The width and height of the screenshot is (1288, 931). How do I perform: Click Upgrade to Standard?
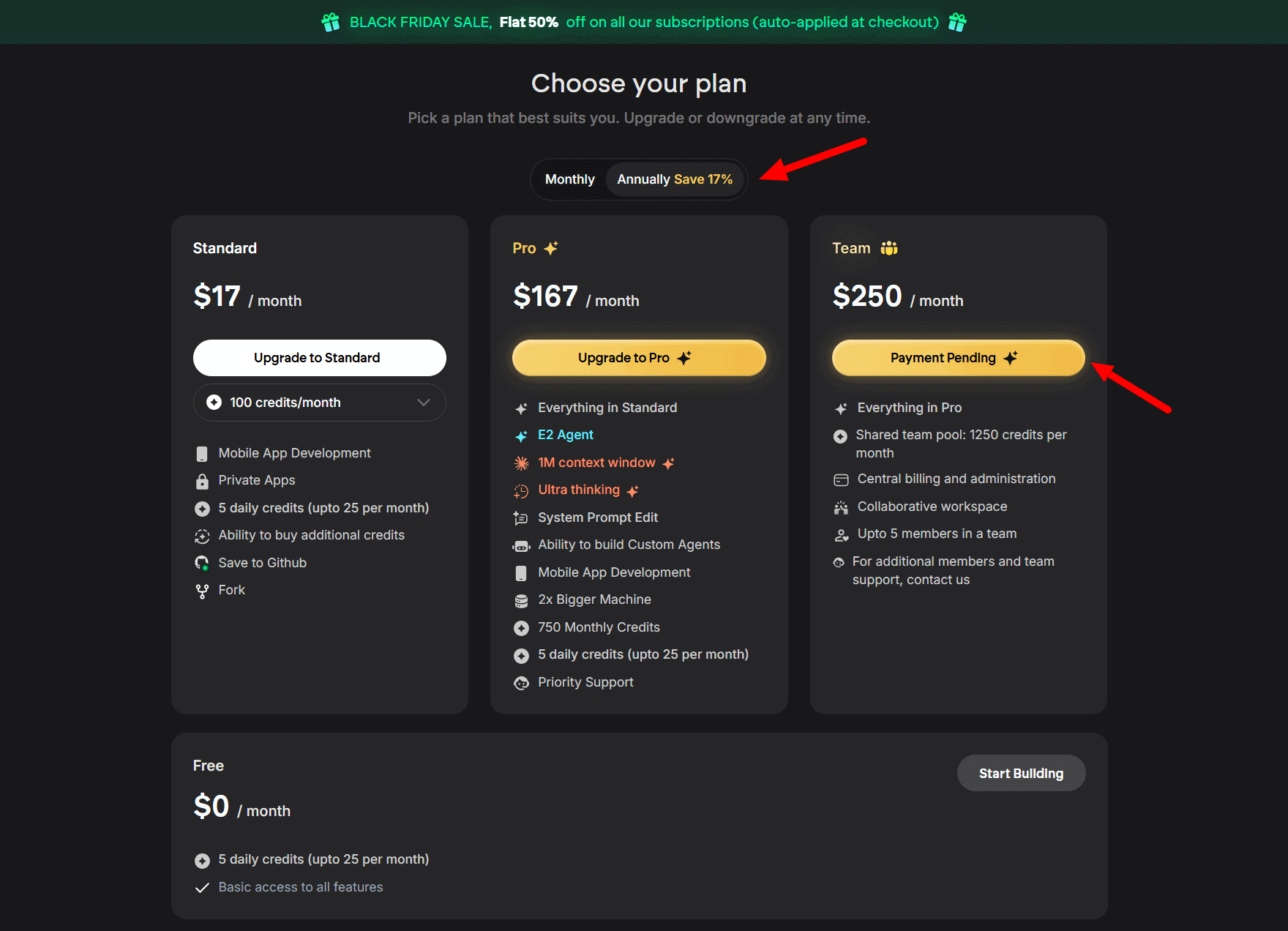point(318,358)
